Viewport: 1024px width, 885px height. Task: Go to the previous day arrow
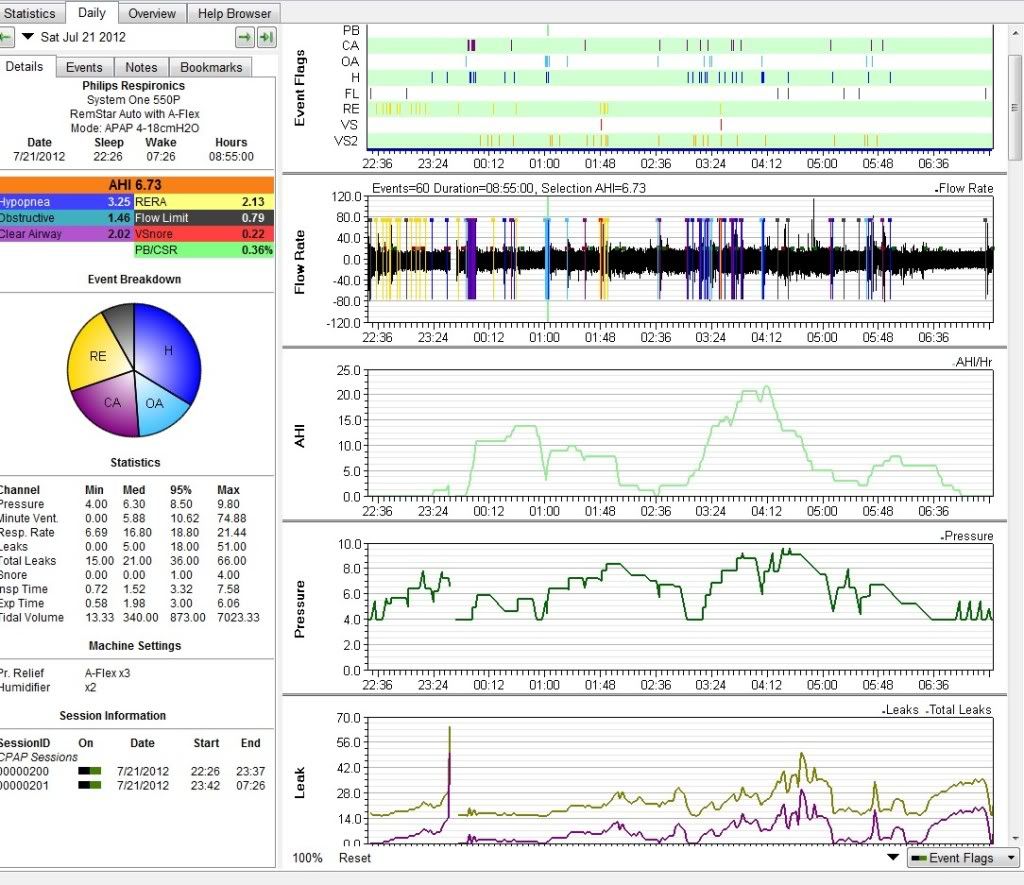point(5,38)
